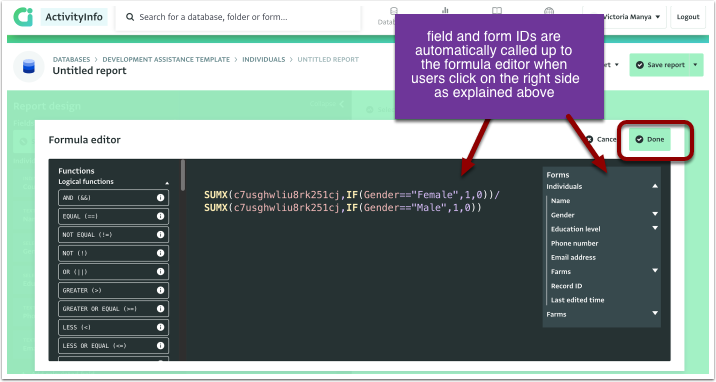
Task: Show info for LESS (<) function
Action: click(160, 327)
